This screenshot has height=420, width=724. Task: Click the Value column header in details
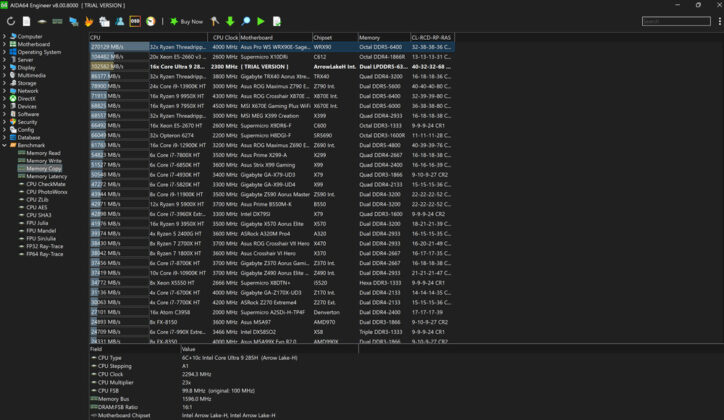coord(269,349)
